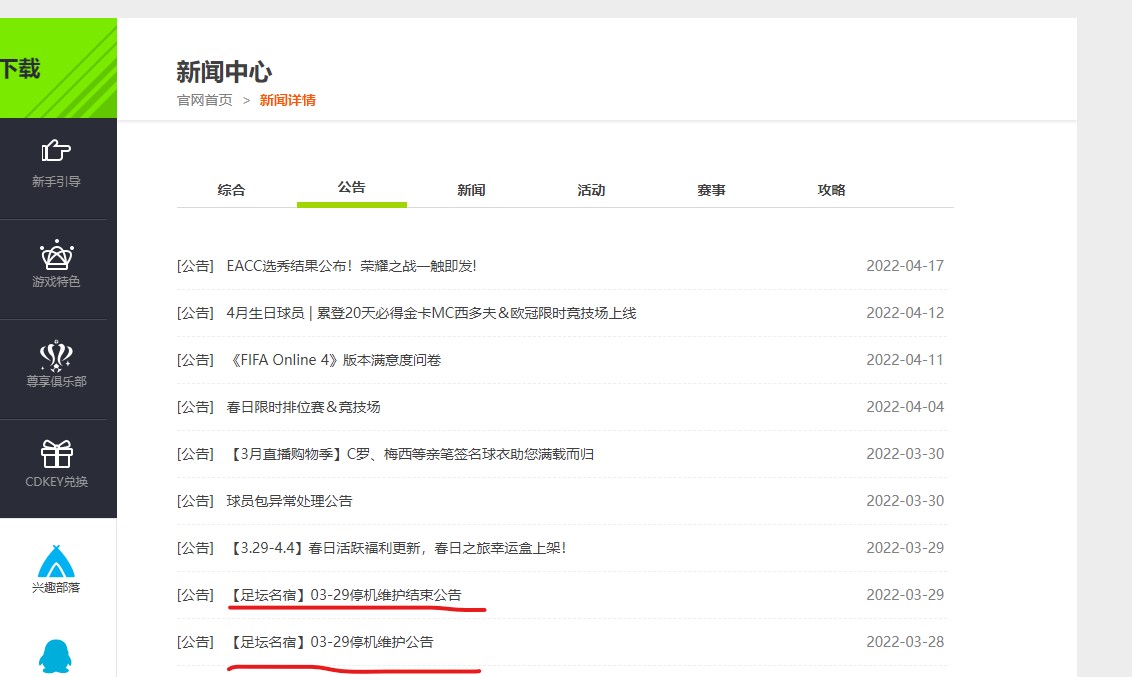Click the date 2022-04-11
This screenshot has width=1132, height=677.
click(x=905, y=359)
